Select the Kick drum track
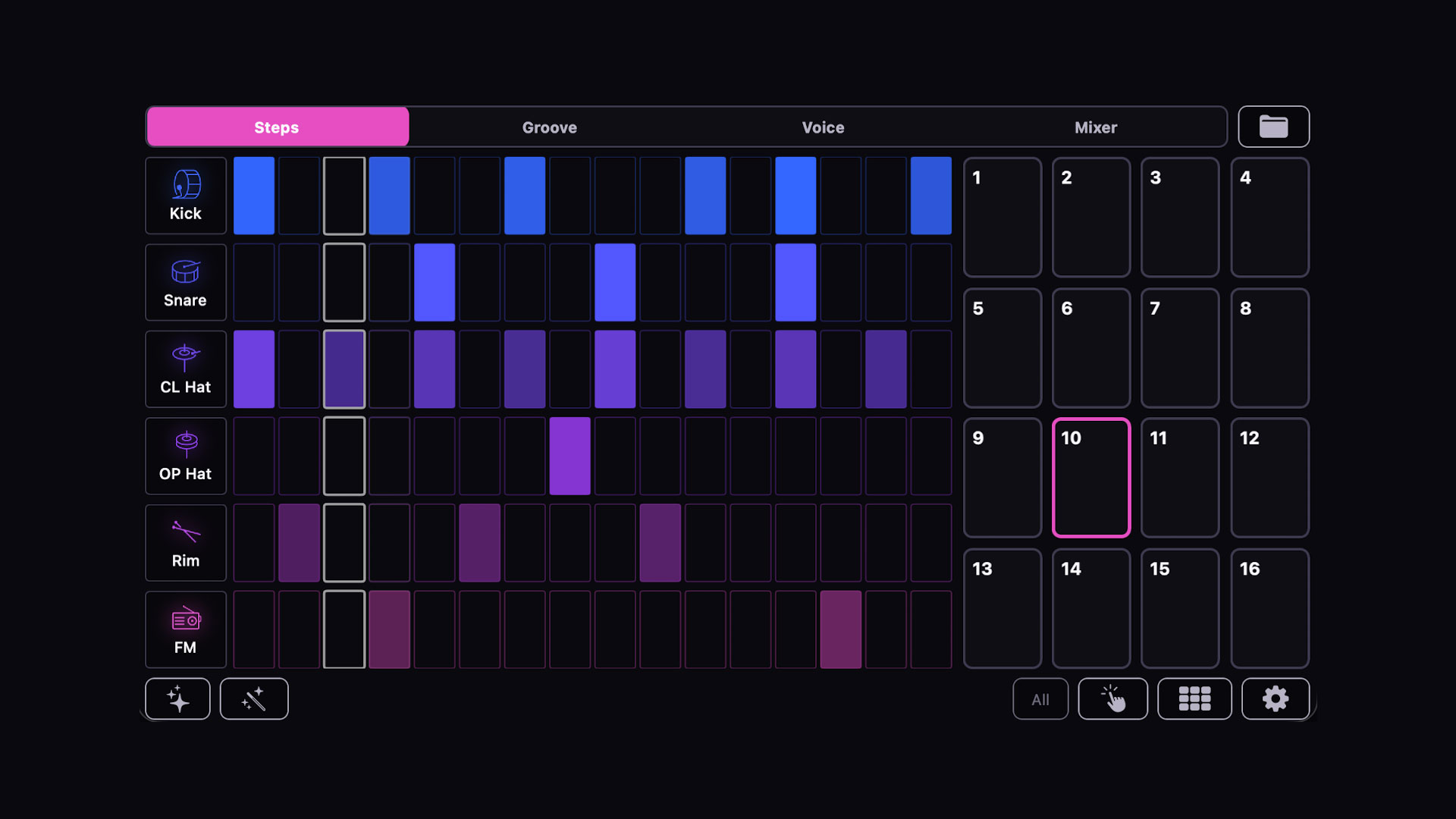Viewport: 1456px width, 819px height. [186, 196]
